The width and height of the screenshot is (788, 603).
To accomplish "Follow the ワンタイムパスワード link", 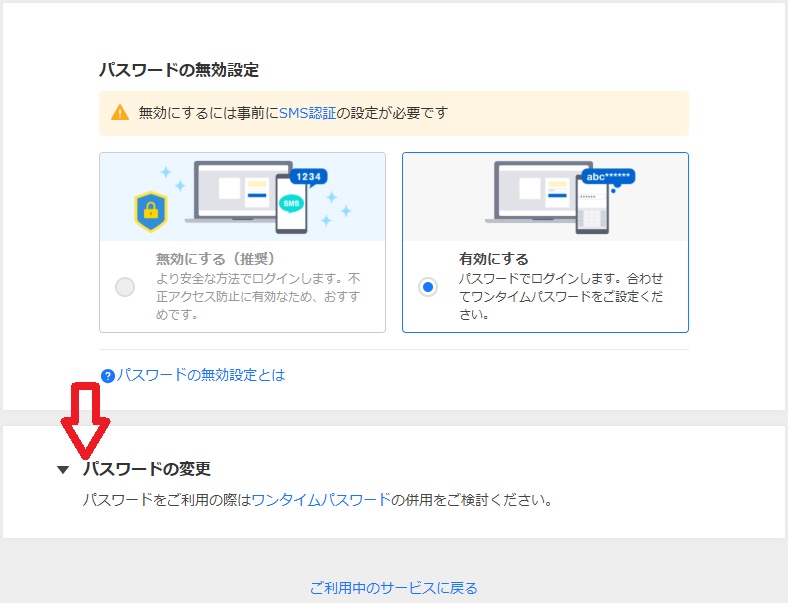I will [x=321, y=499].
